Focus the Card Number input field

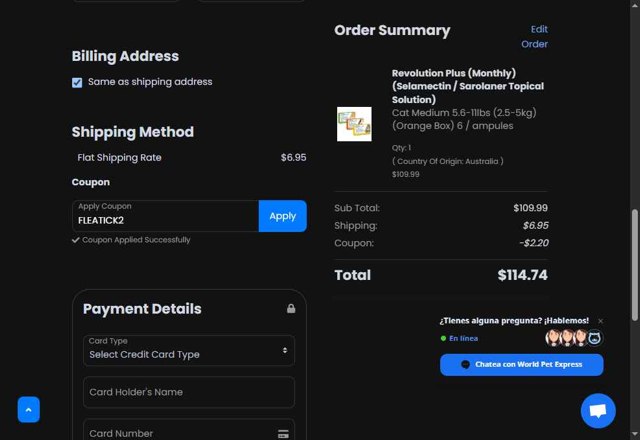tap(189, 430)
